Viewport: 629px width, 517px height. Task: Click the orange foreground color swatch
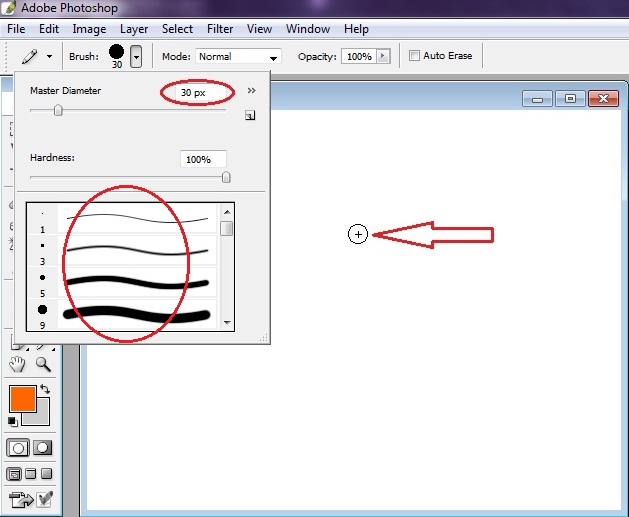(23, 399)
